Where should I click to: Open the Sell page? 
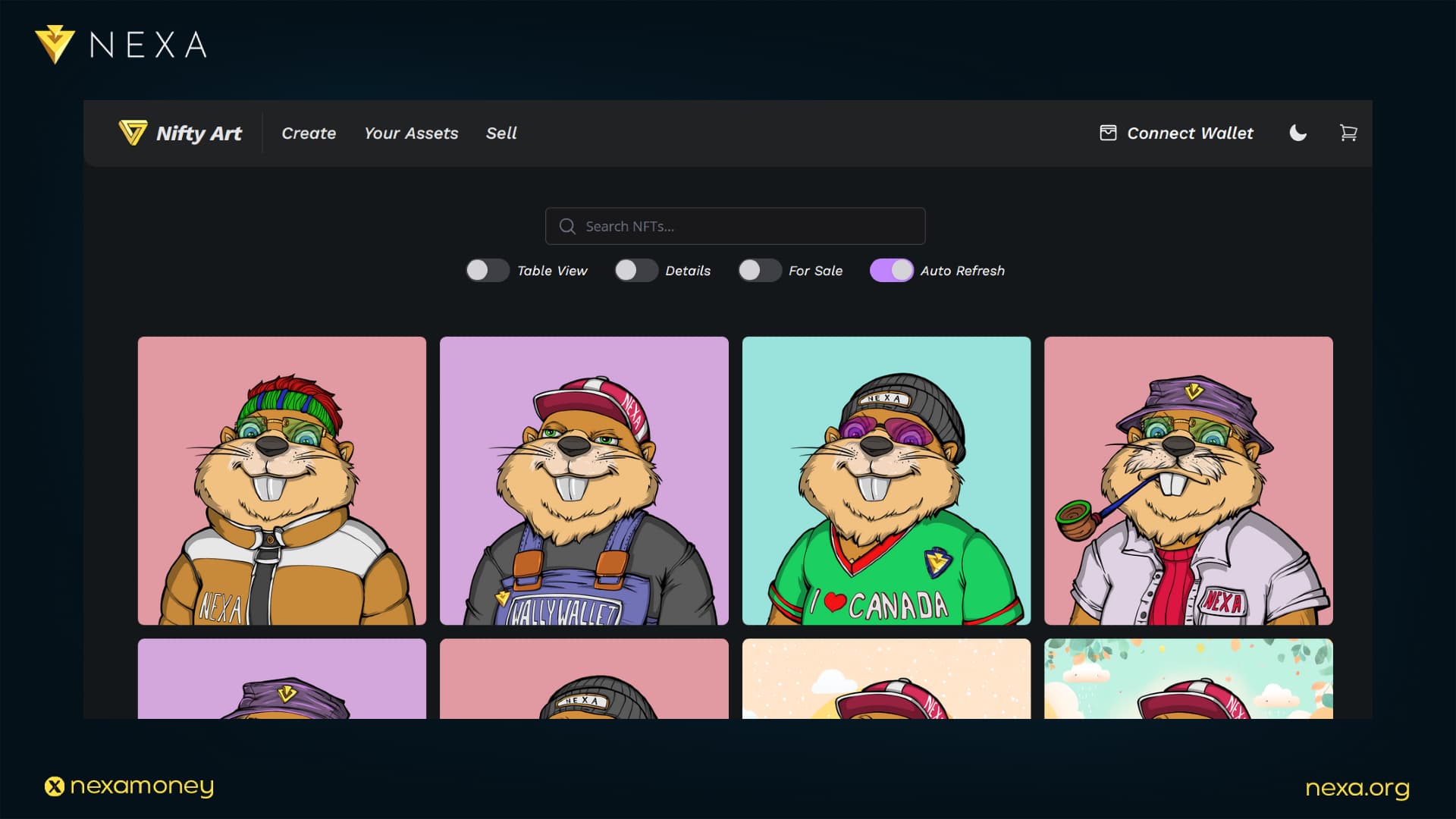tap(501, 133)
